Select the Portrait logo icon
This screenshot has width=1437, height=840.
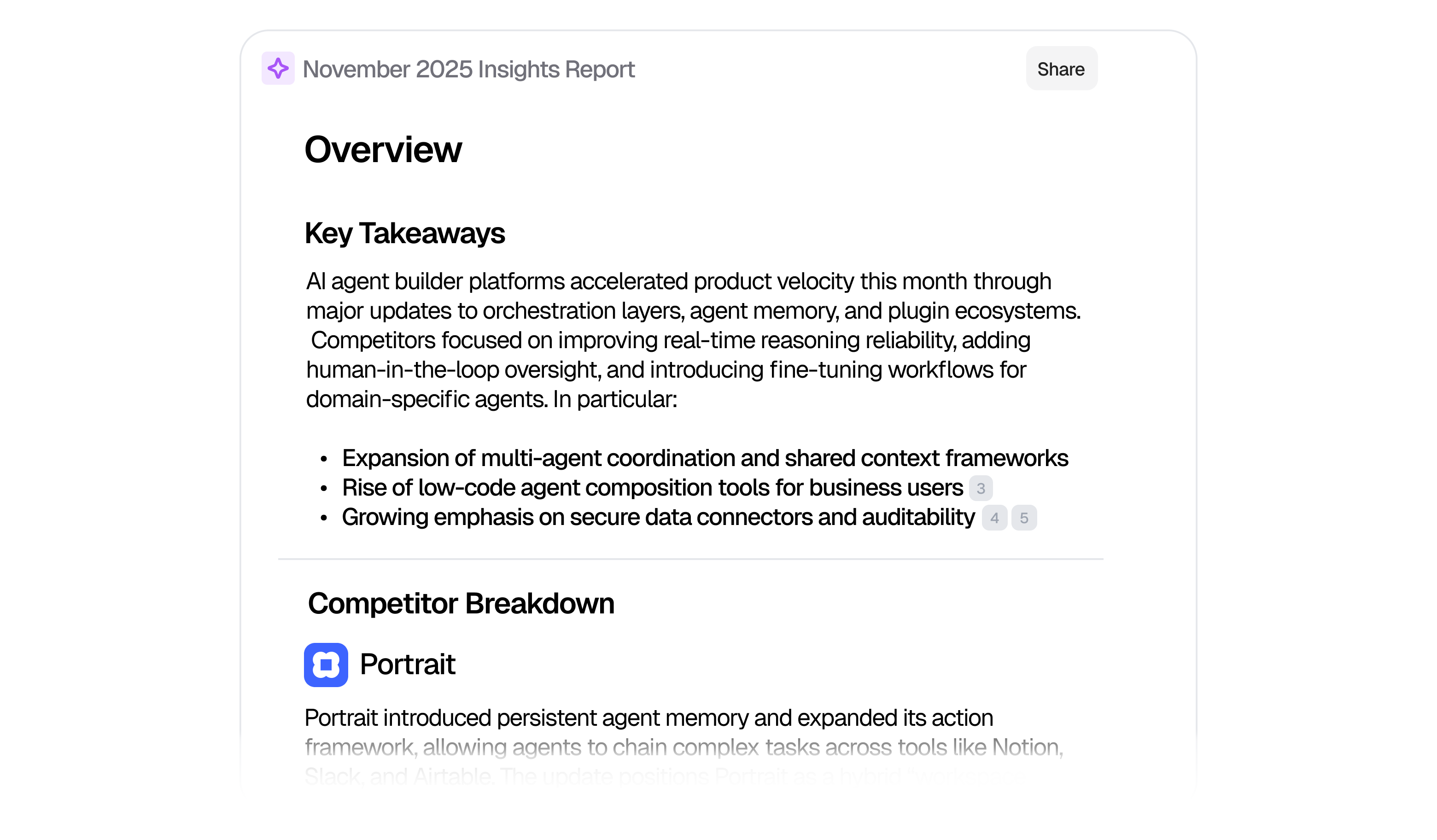(x=326, y=665)
